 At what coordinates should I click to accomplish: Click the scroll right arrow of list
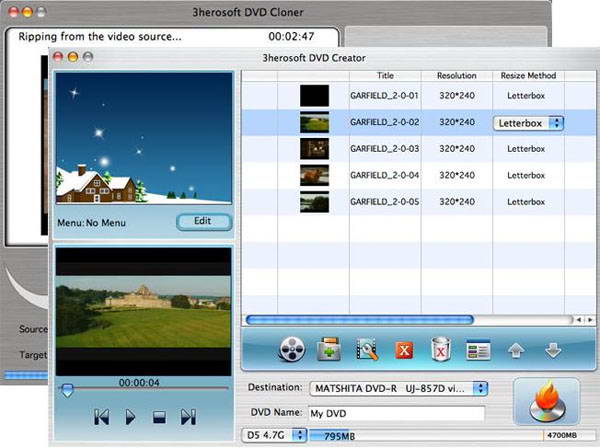590,320
